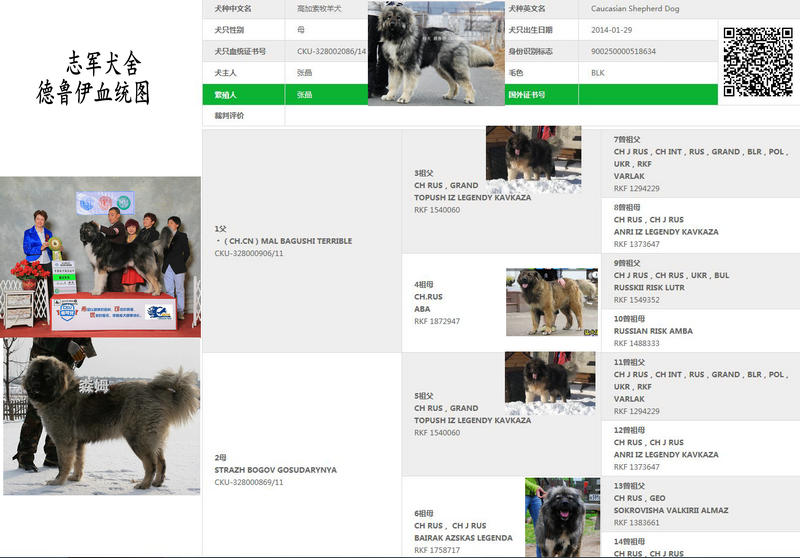This screenshot has width=800, height=558.
Task: Open photo of 4祖母 ABA
Action: tap(552, 302)
